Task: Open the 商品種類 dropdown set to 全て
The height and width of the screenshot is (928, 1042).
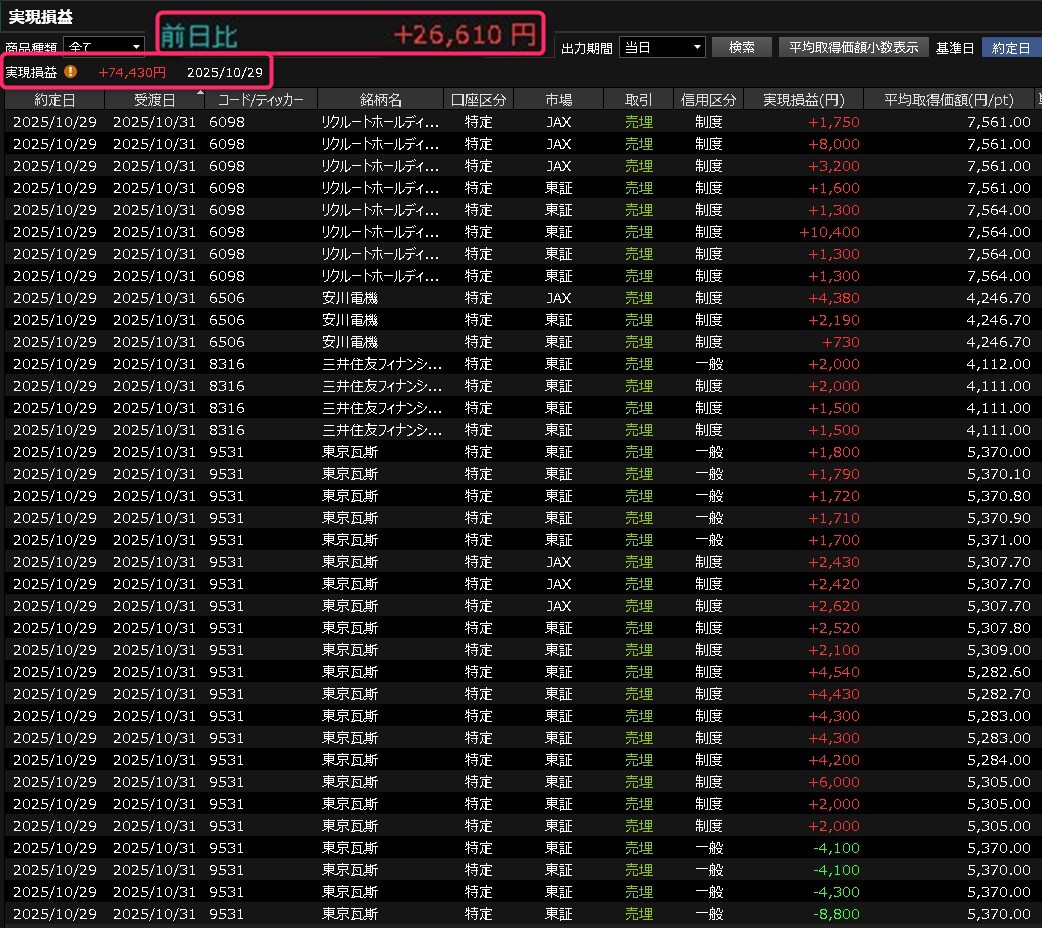Action: pos(104,46)
